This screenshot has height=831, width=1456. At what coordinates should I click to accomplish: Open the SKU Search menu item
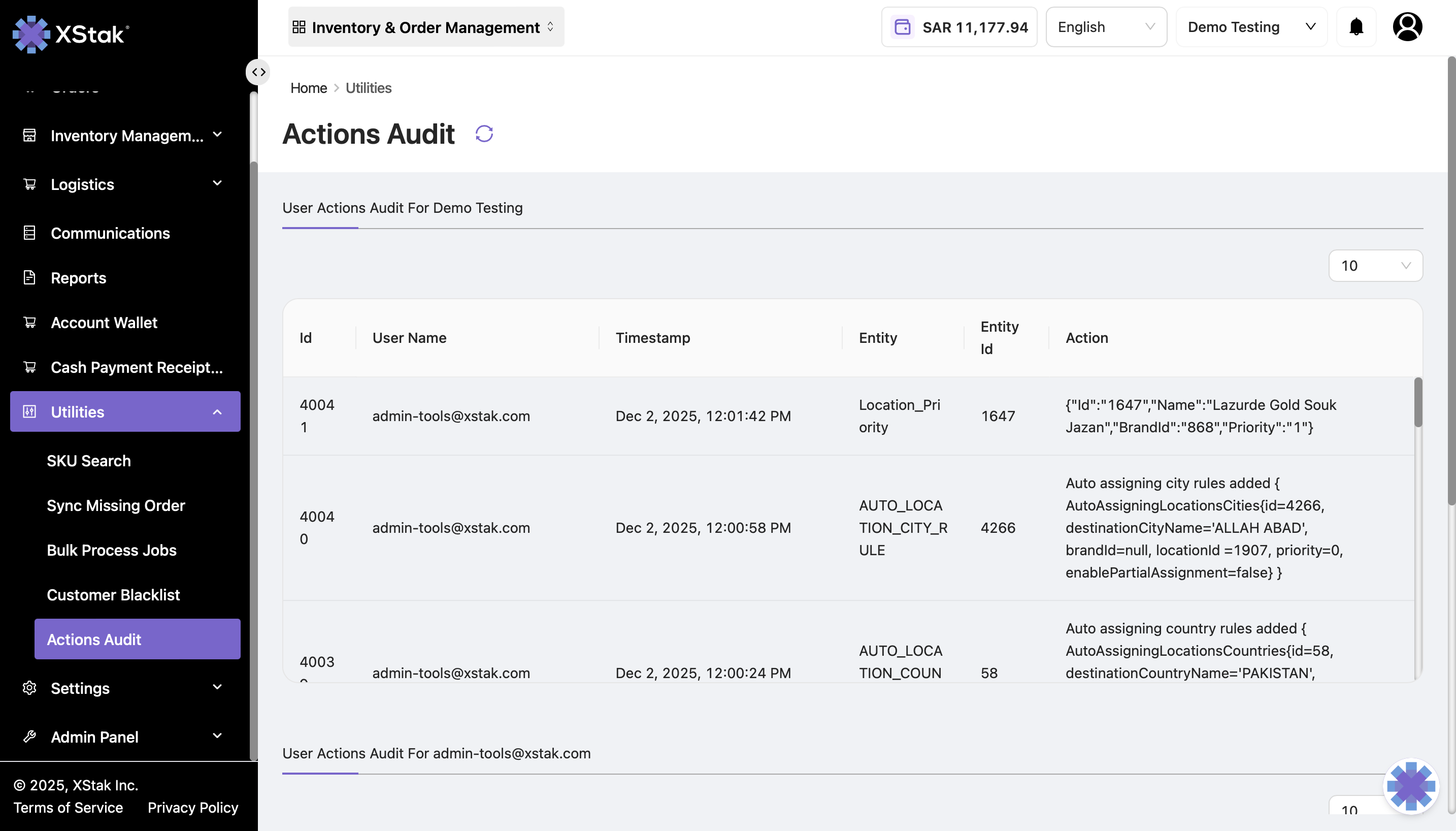click(x=88, y=461)
